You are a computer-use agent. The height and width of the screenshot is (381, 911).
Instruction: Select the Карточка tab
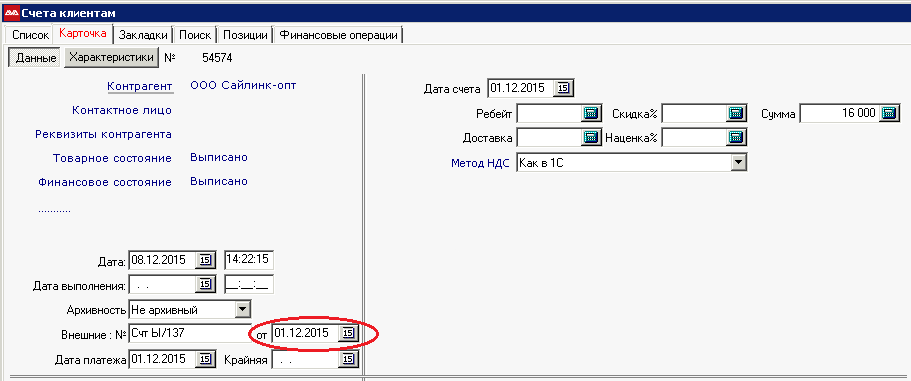coord(83,33)
